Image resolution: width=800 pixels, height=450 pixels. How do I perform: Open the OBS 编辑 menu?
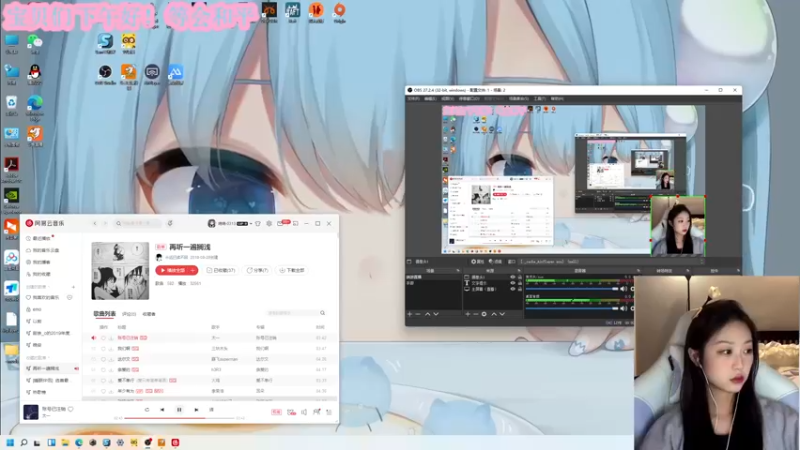[x=430, y=99]
